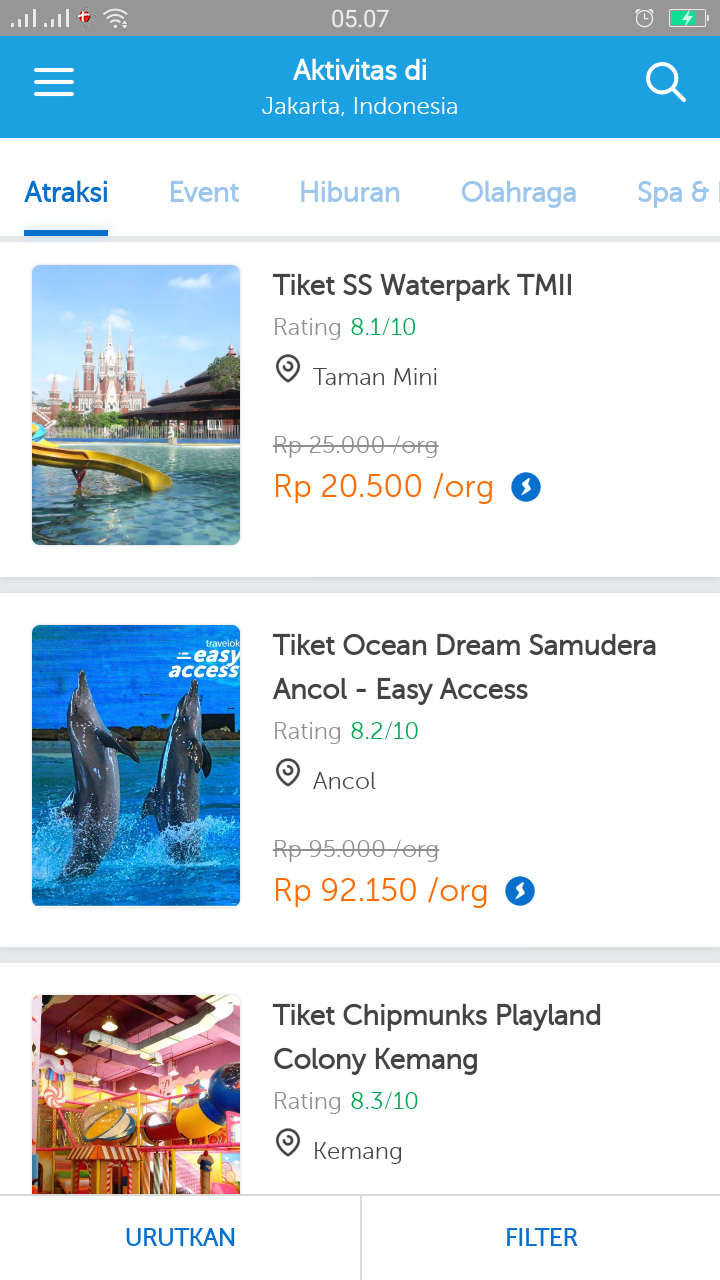Select the Atraksi tab
This screenshot has width=720, height=1280.
(66, 192)
